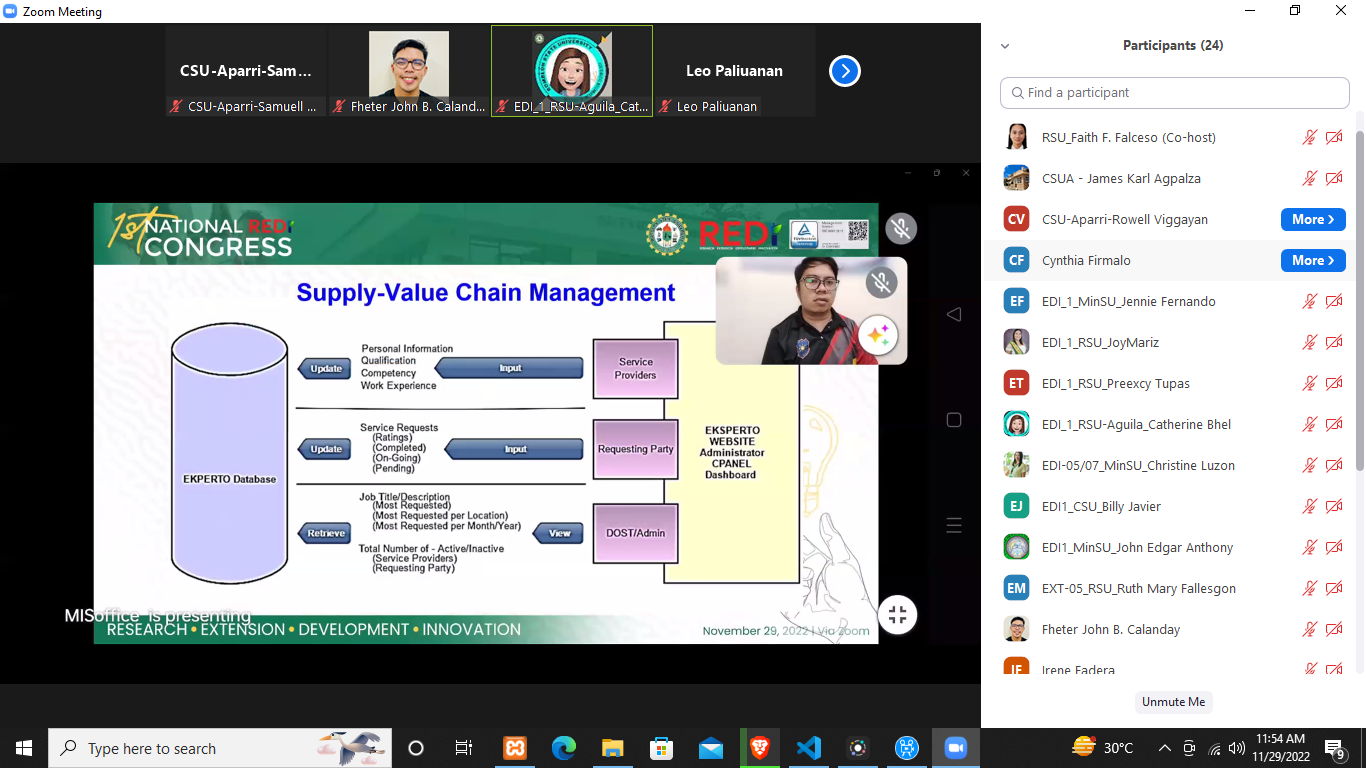Click the Zoom icon in the taskbar
This screenshot has height=768, width=1366.
(x=956, y=748)
